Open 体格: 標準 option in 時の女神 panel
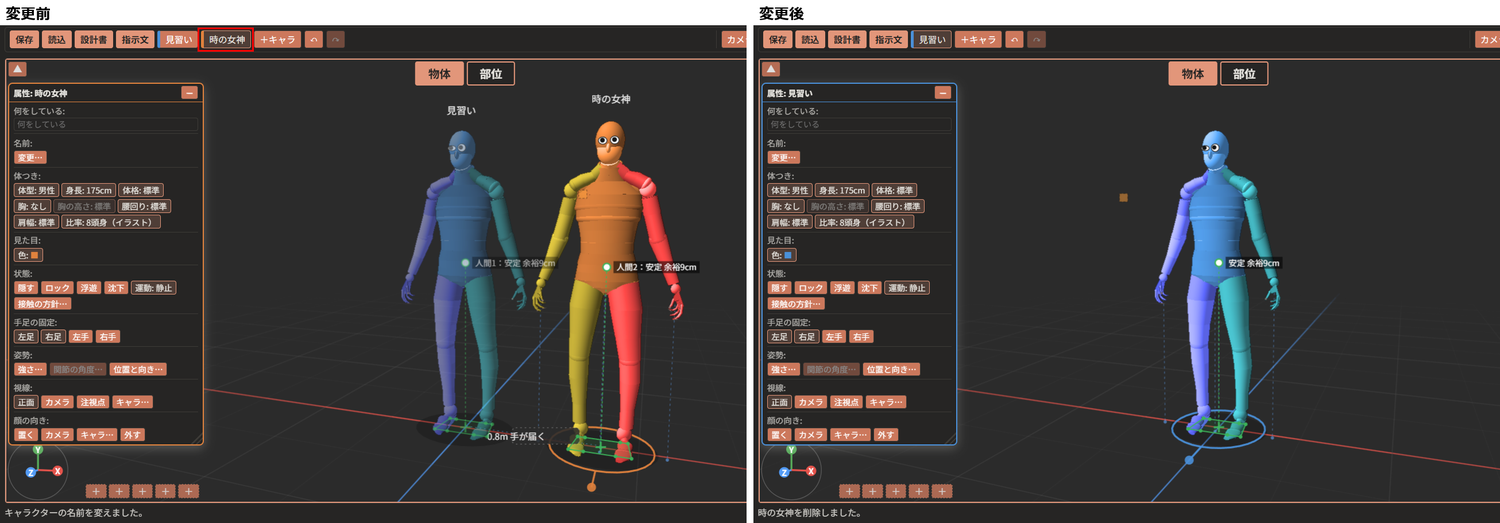Viewport: 1500px width, 523px height. pos(142,190)
